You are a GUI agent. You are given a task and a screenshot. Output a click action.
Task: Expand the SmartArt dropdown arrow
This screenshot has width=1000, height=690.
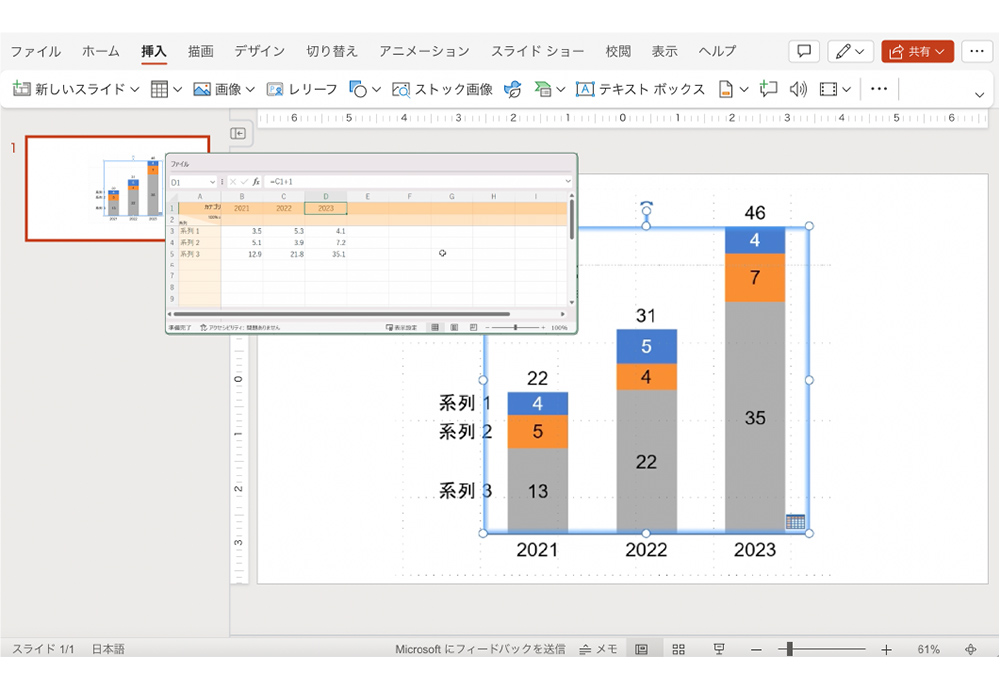[561, 89]
